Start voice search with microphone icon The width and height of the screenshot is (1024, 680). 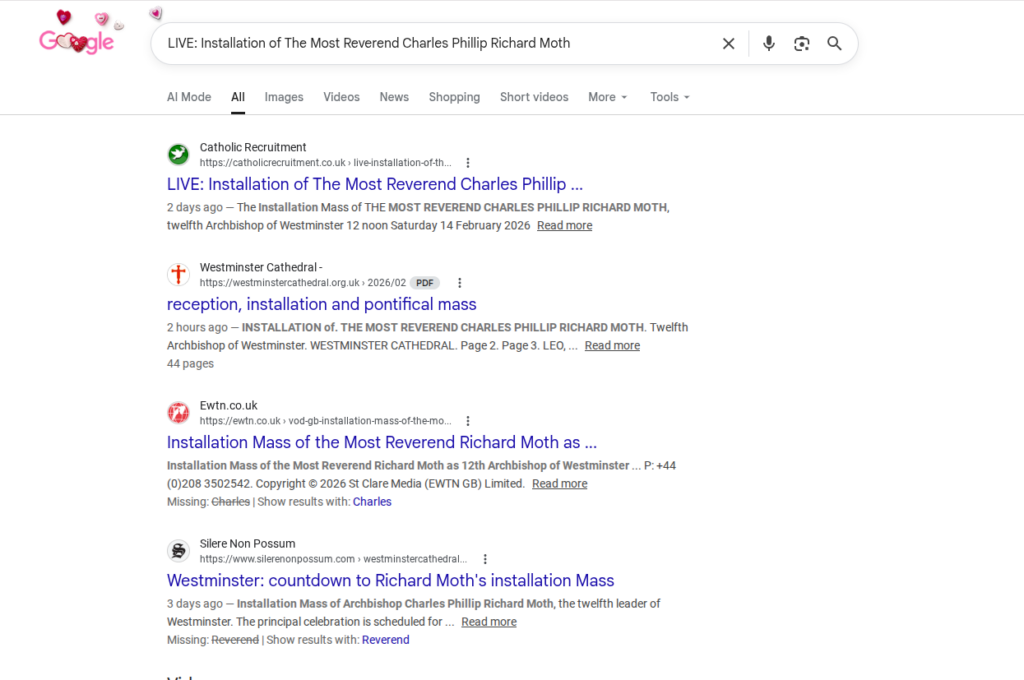pos(768,43)
